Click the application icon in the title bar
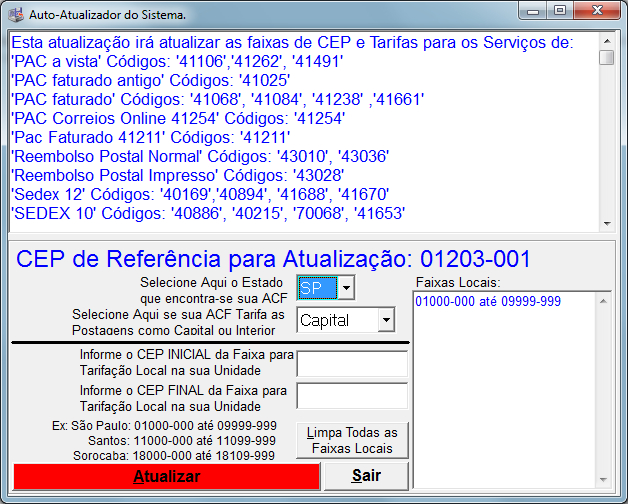The height and width of the screenshot is (504, 628). point(16,15)
